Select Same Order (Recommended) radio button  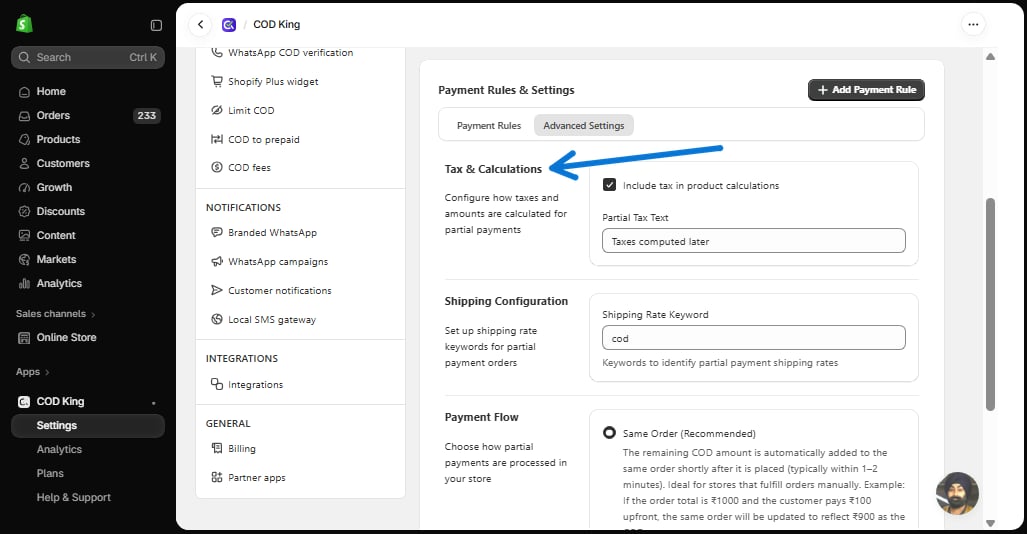click(609, 432)
